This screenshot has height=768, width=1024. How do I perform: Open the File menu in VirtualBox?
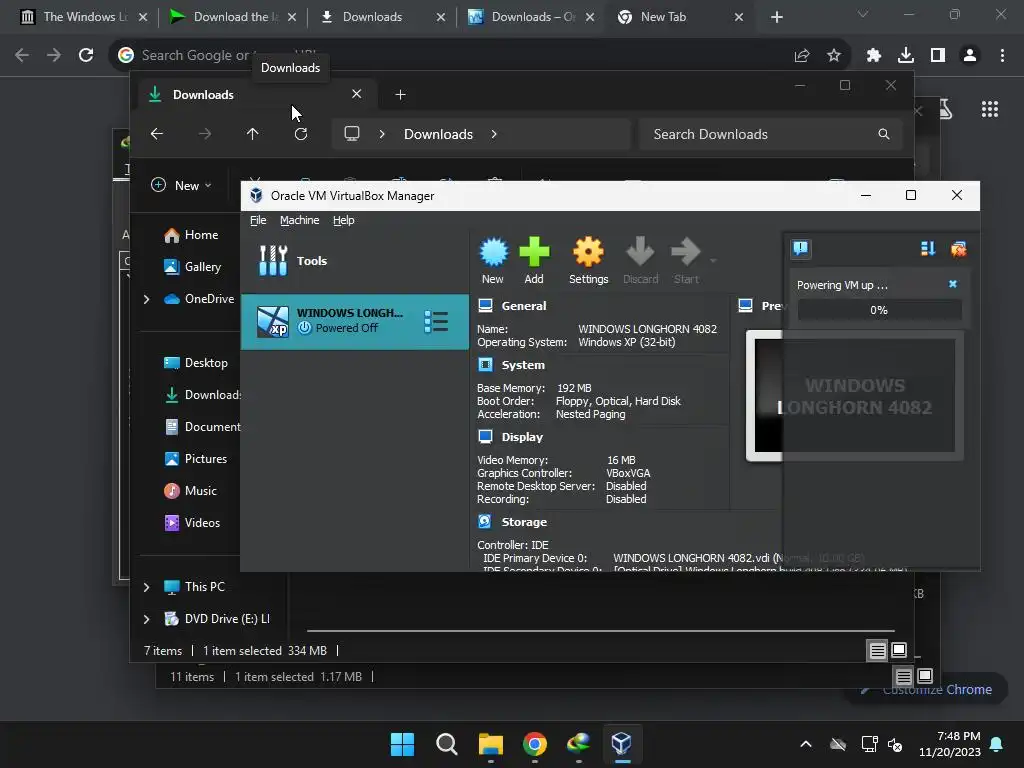[258, 220]
